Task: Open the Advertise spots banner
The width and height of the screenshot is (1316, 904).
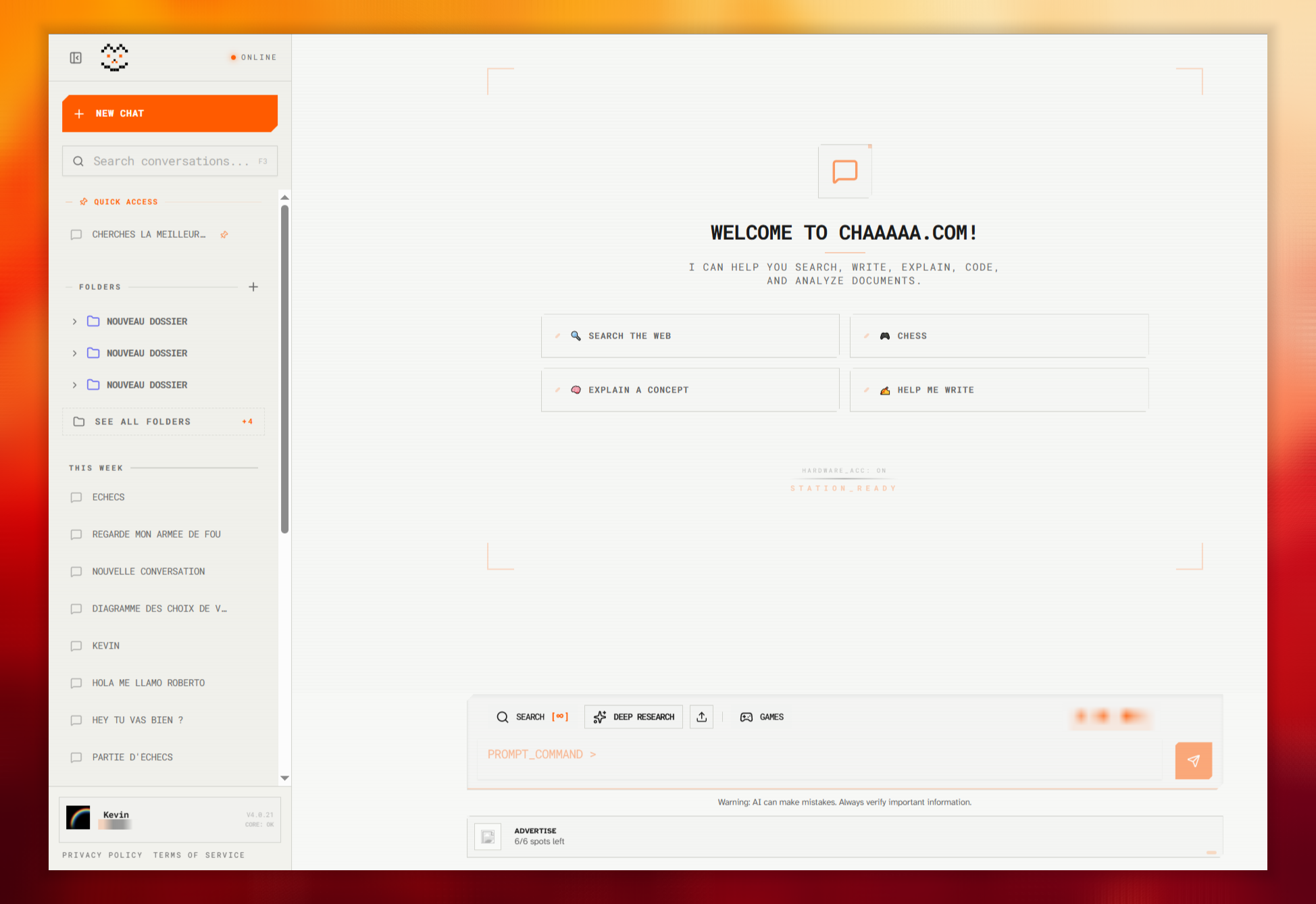Action: 844,837
